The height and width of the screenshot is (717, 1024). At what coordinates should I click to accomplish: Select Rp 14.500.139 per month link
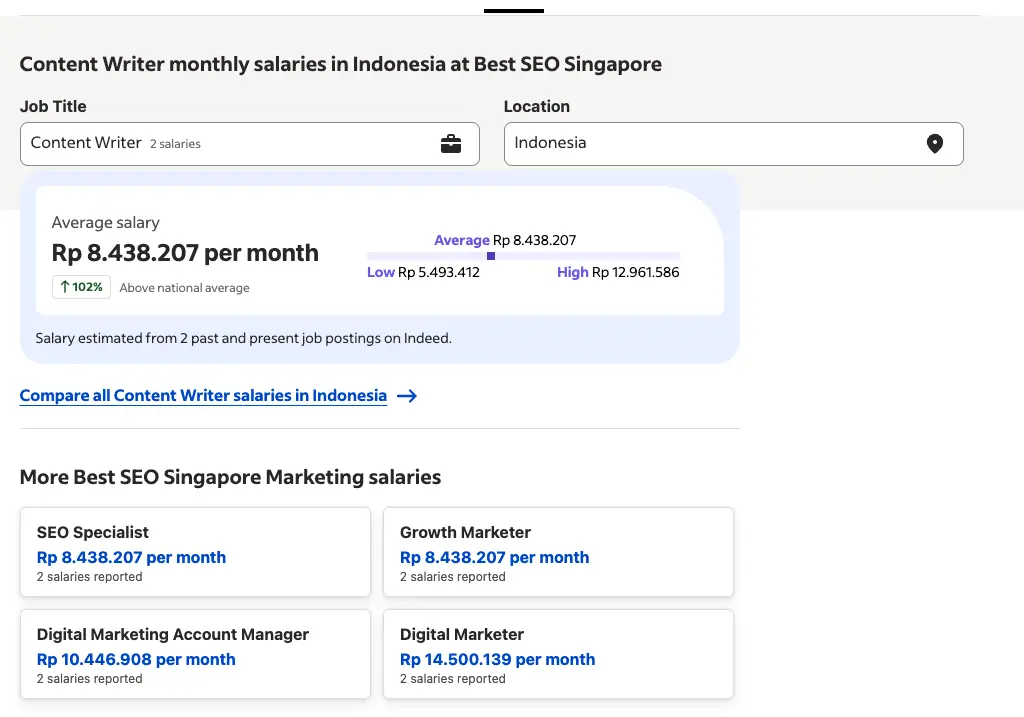tap(497, 660)
